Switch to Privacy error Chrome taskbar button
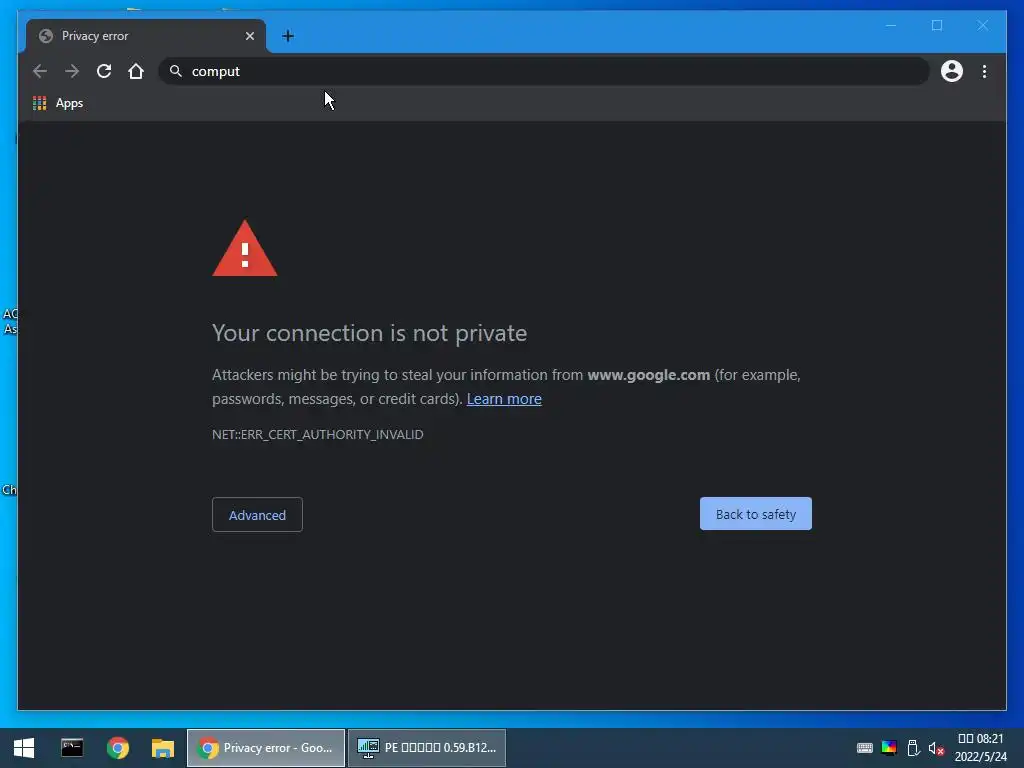1024x768 pixels. click(266, 748)
